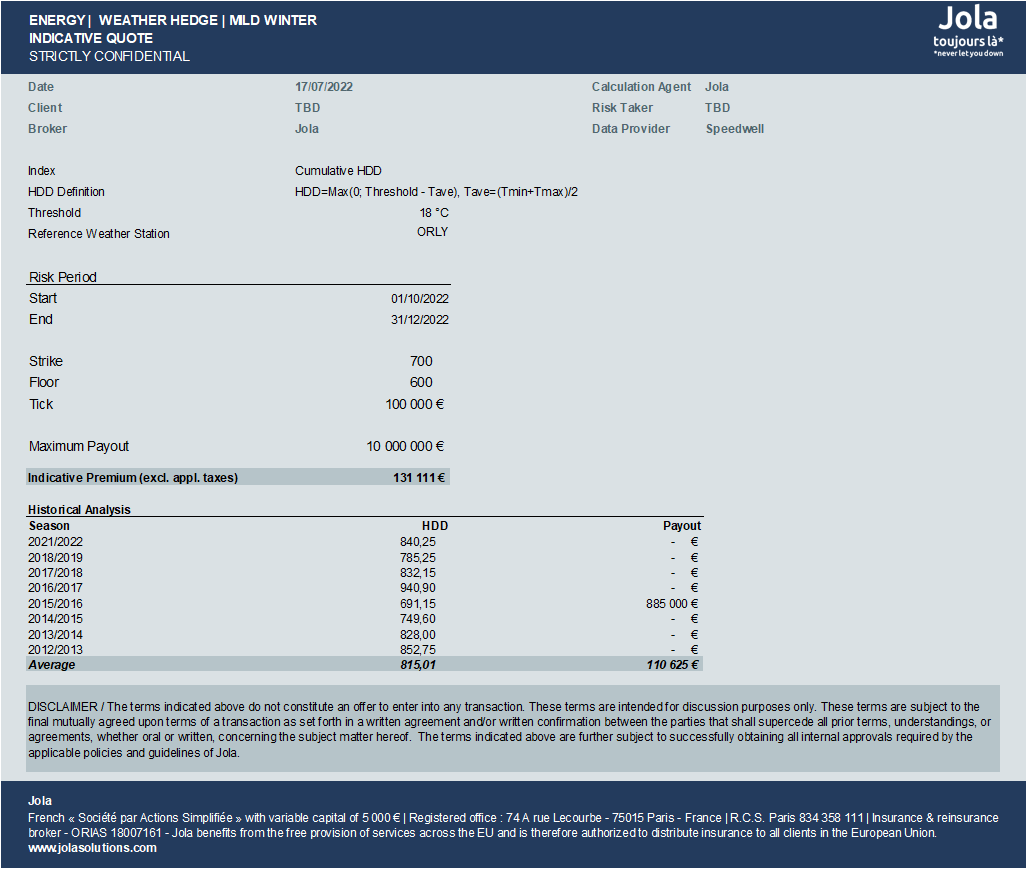Select start date 01/10/2022
This screenshot has width=1027, height=869.
point(420,299)
